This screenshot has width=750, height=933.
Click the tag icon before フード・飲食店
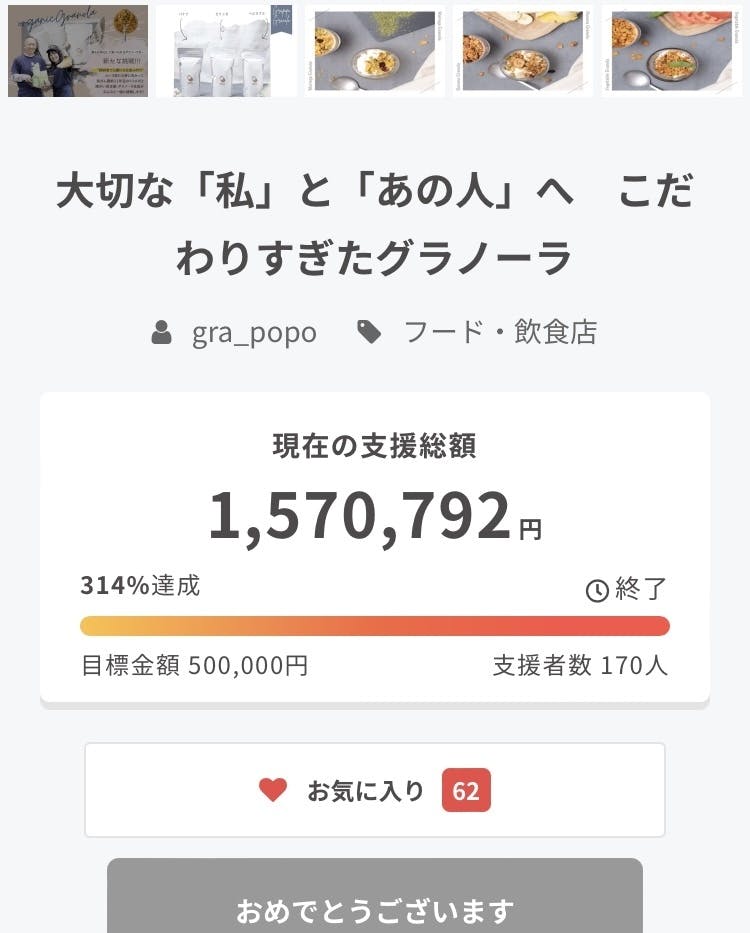[369, 332]
